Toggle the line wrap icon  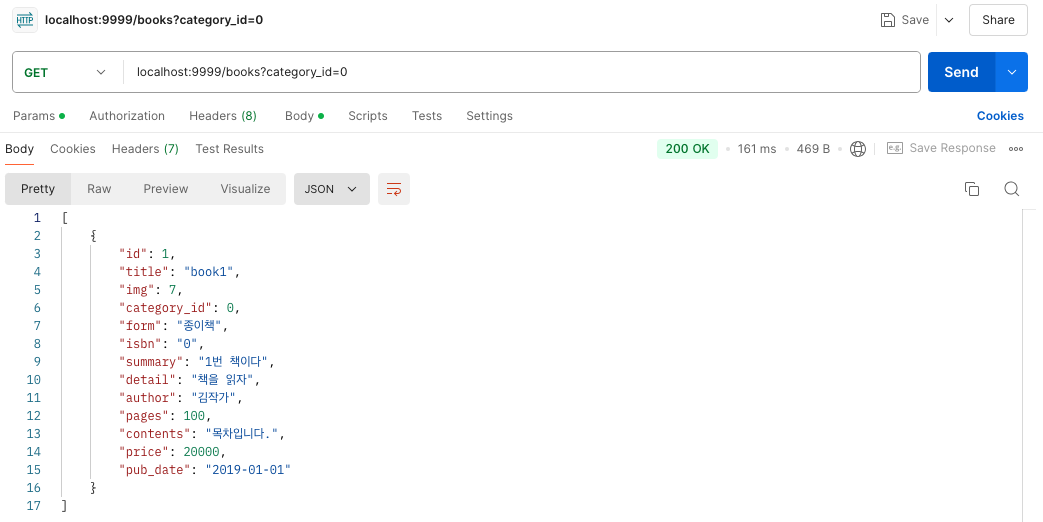click(x=394, y=189)
